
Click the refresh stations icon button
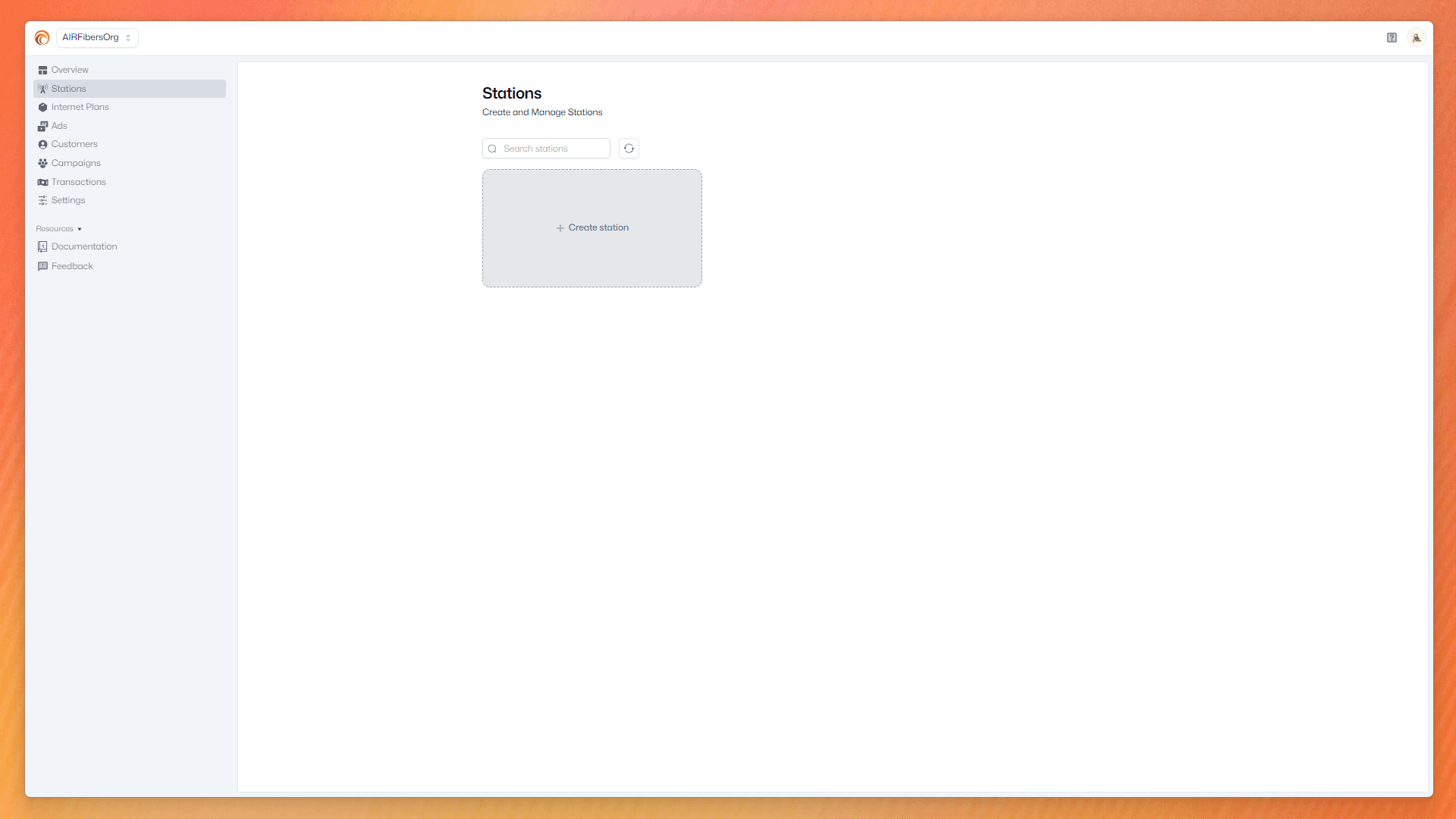click(629, 149)
